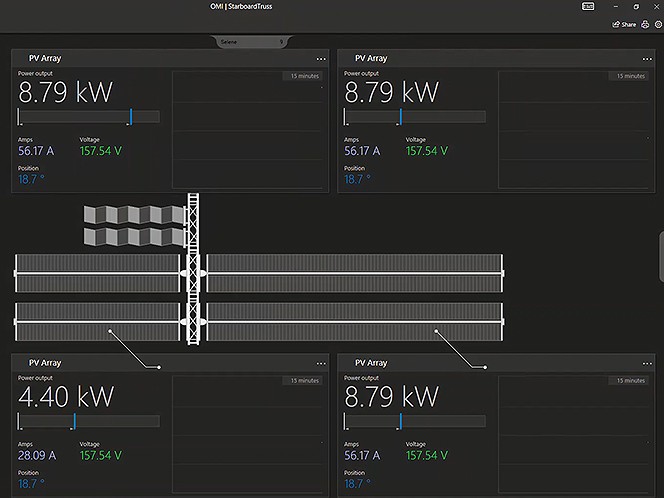Click the Share button in the header
The height and width of the screenshot is (498, 664).
624,24
